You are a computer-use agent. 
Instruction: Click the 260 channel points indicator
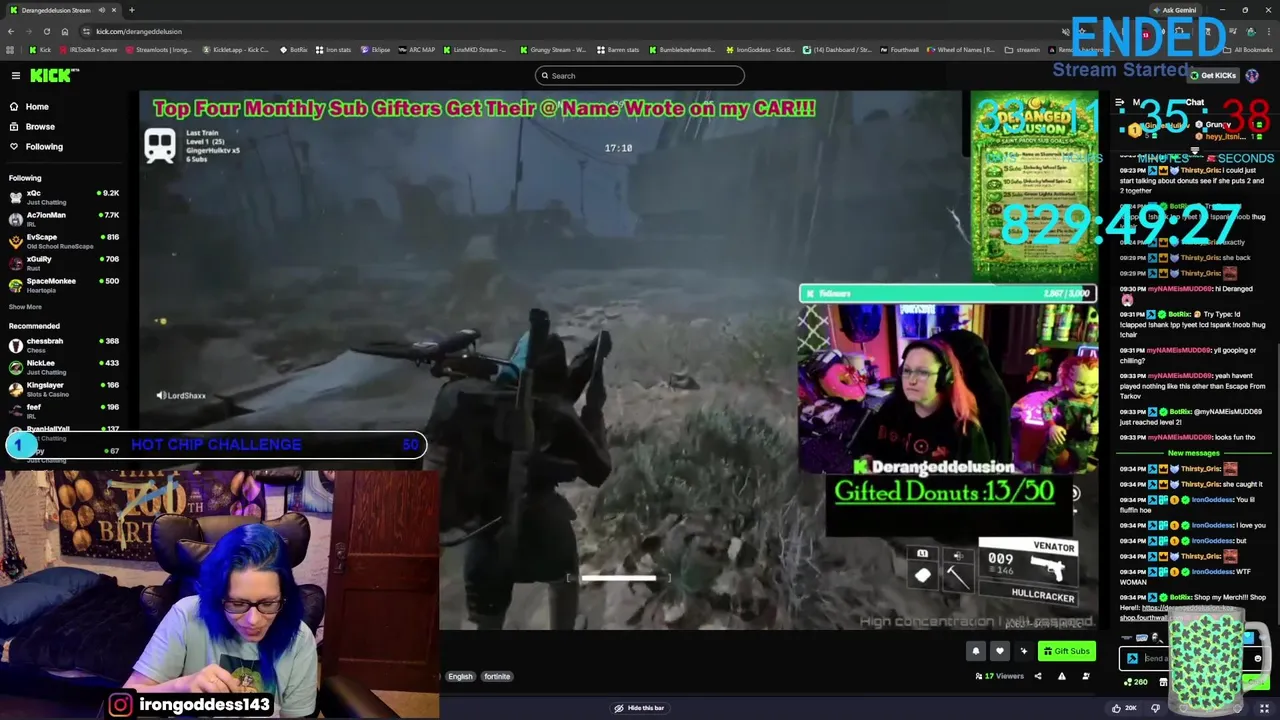click(1135, 682)
